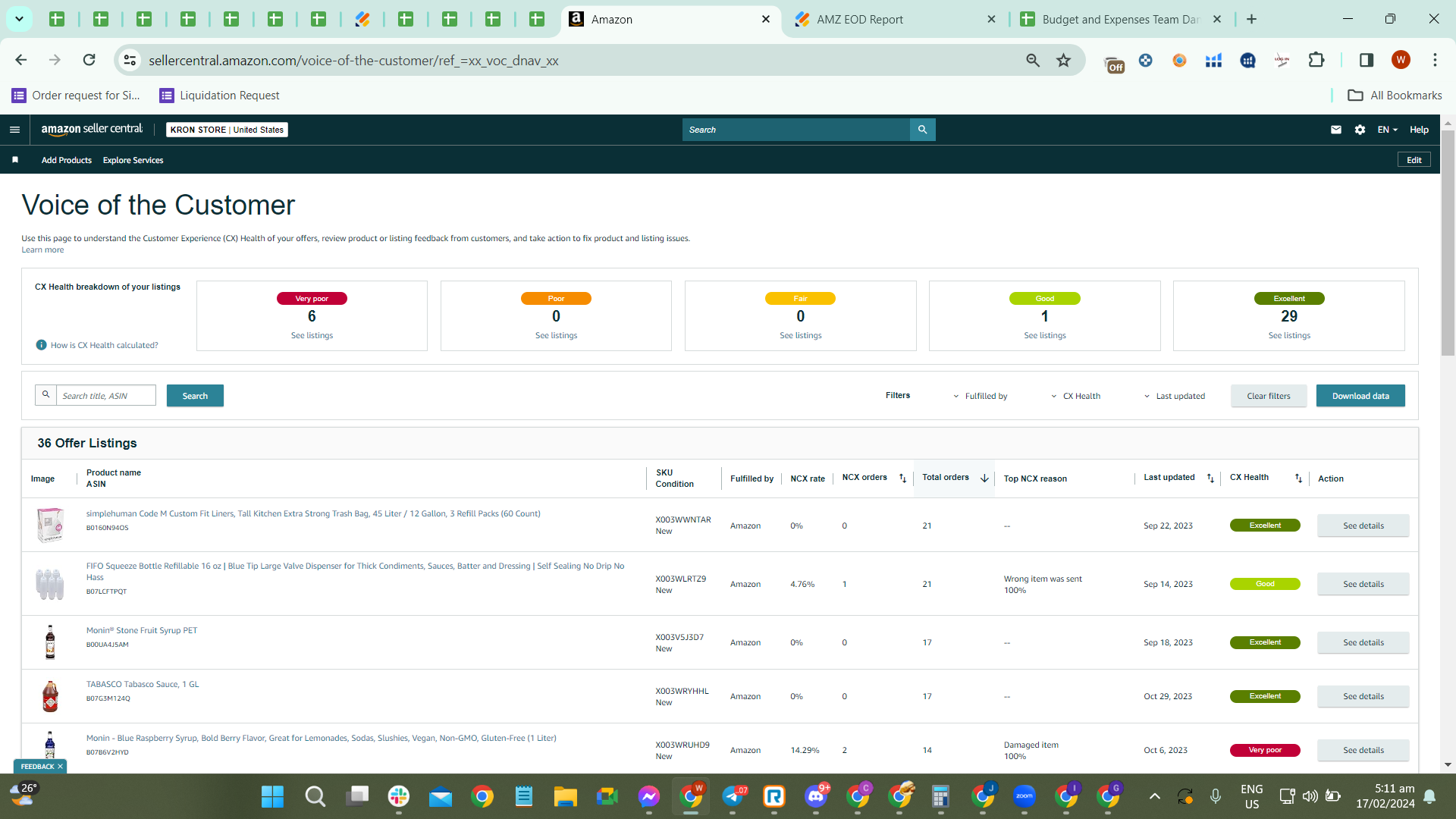Click the Search title, ASIN input field
Screen dimensions: 1456x819
point(106,396)
